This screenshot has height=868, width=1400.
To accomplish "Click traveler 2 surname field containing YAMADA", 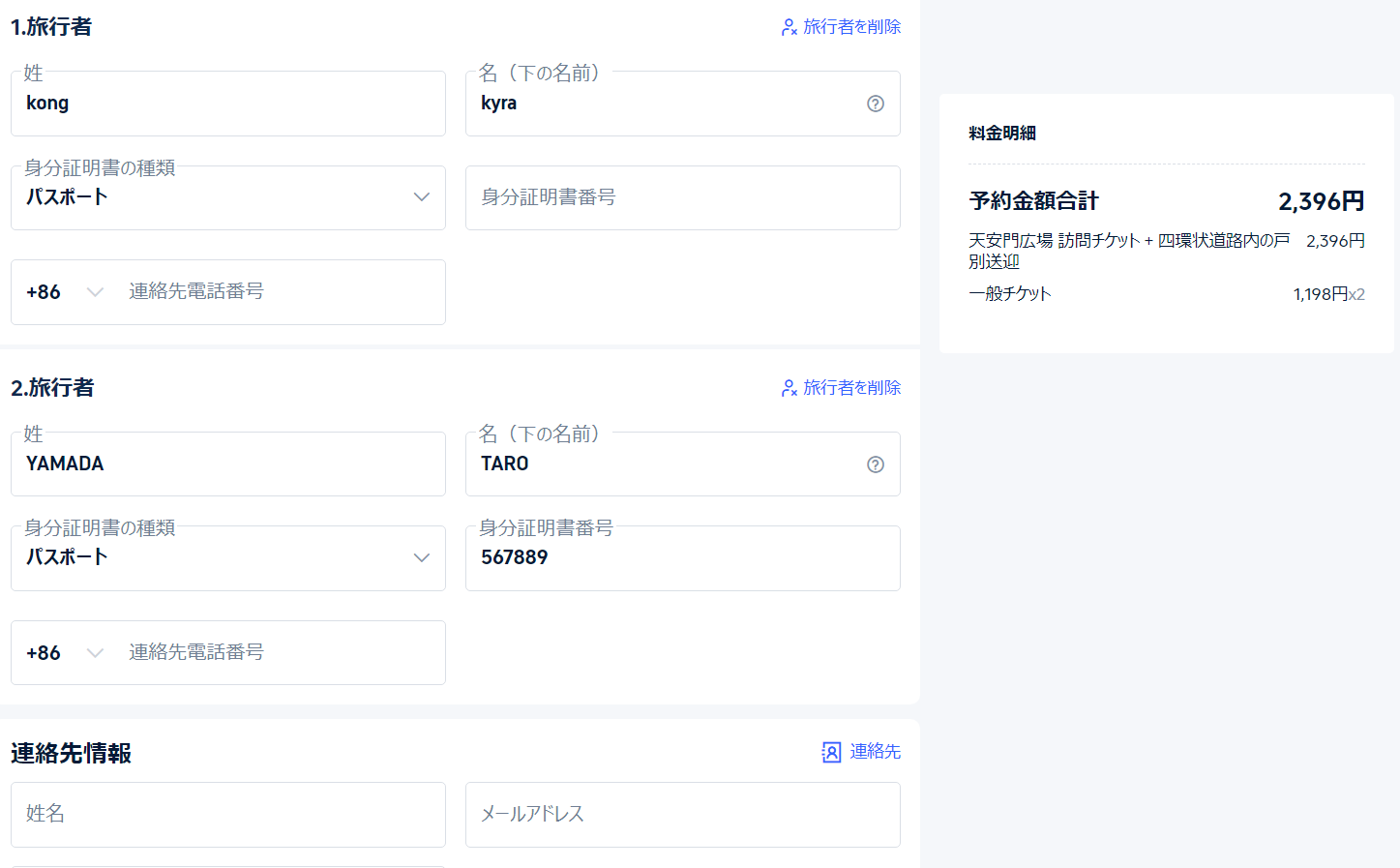I will click(x=228, y=464).
